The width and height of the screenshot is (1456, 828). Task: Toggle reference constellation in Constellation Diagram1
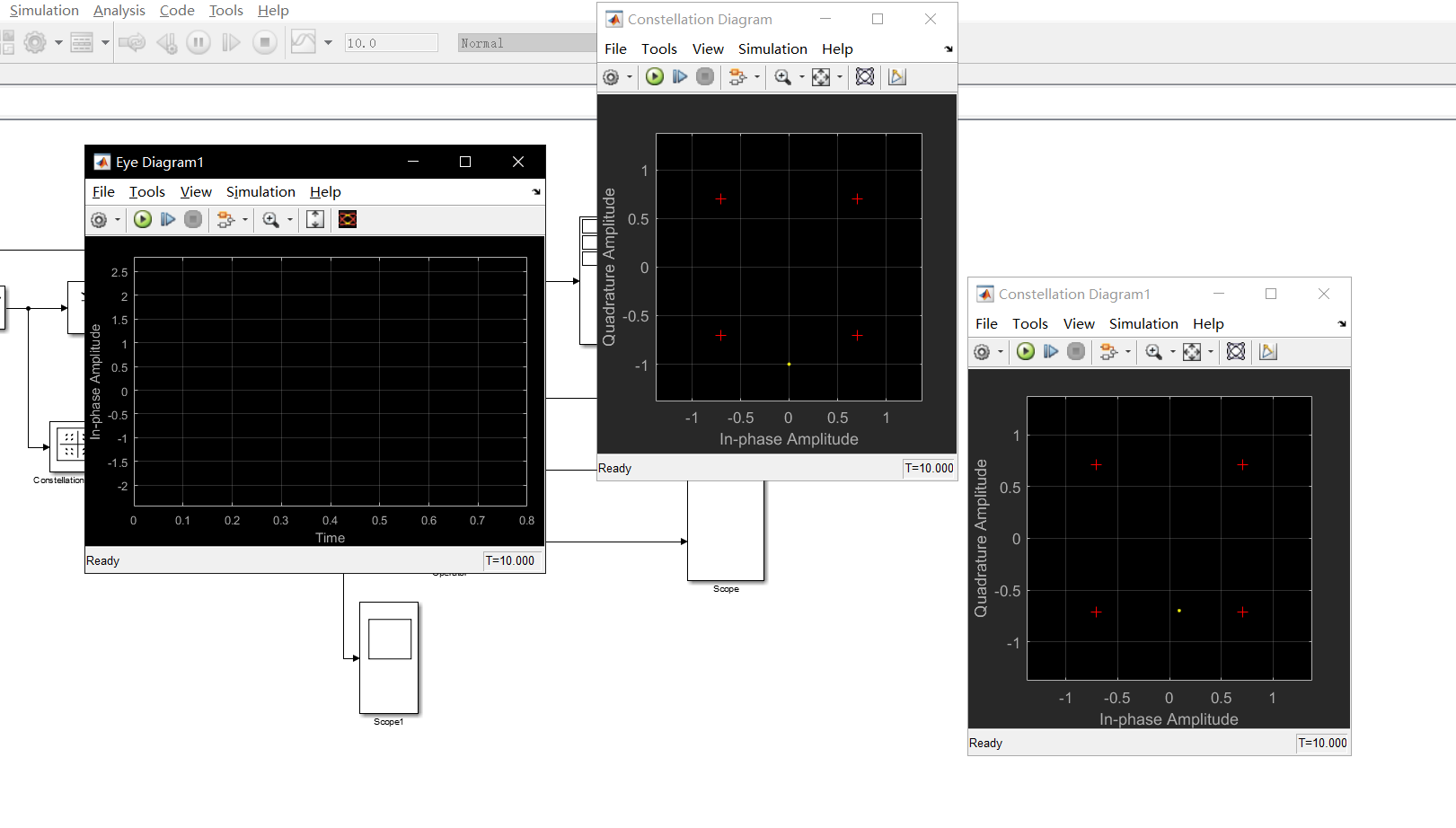[x=1236, y=351]
